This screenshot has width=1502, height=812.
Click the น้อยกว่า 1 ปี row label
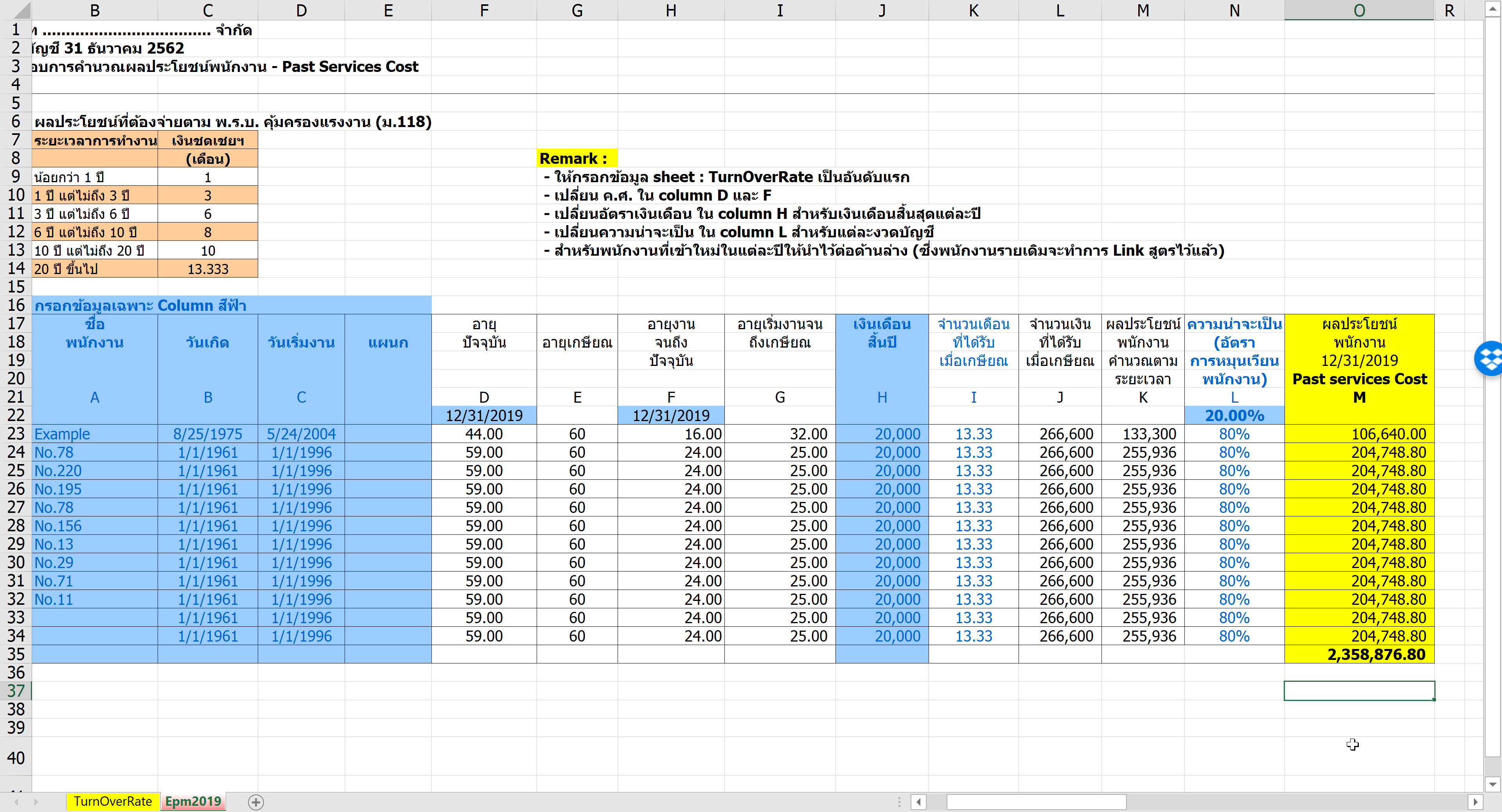pos(94,177)
